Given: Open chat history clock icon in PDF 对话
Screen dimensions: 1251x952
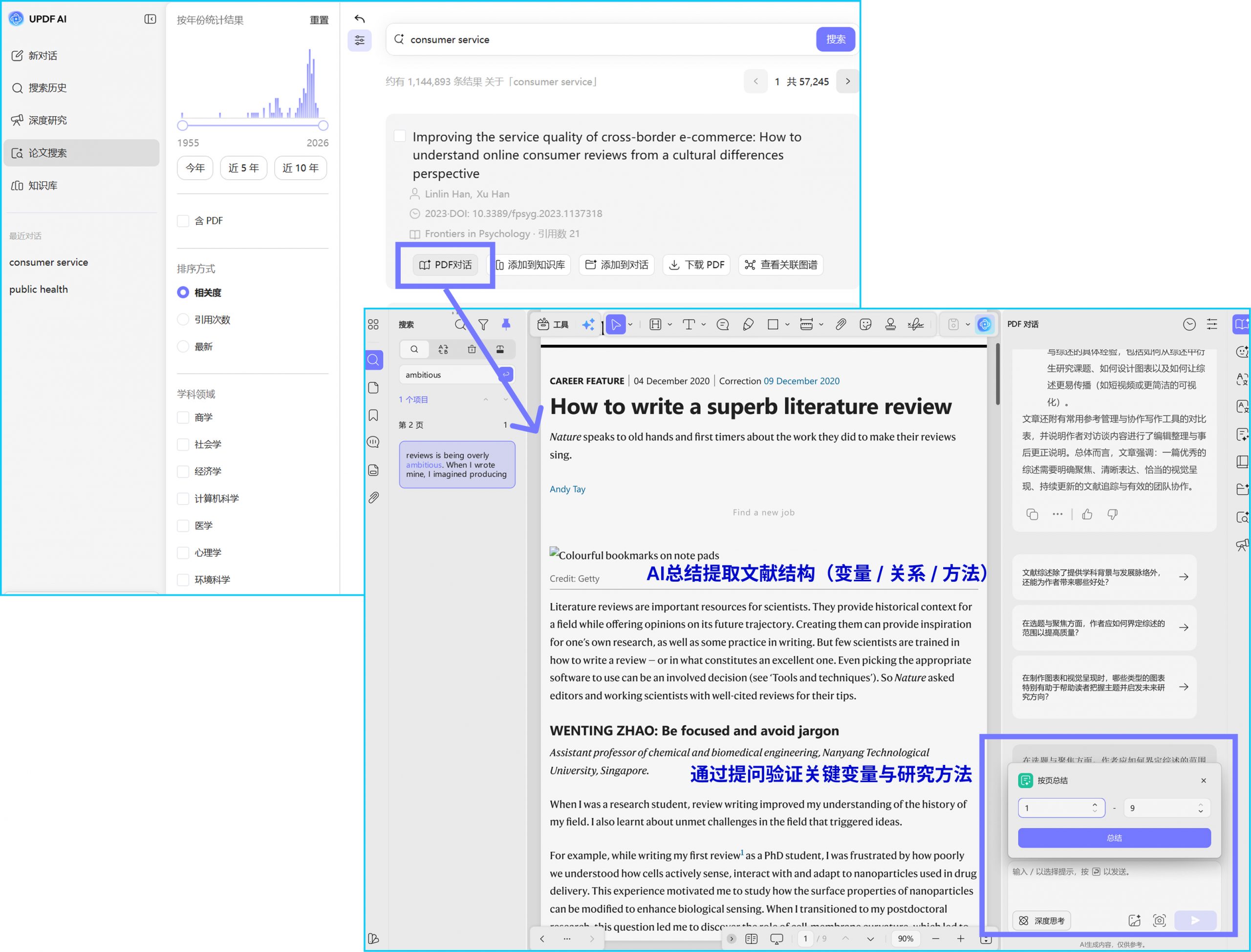Looking at the screenshot, I should (1189, 324).
